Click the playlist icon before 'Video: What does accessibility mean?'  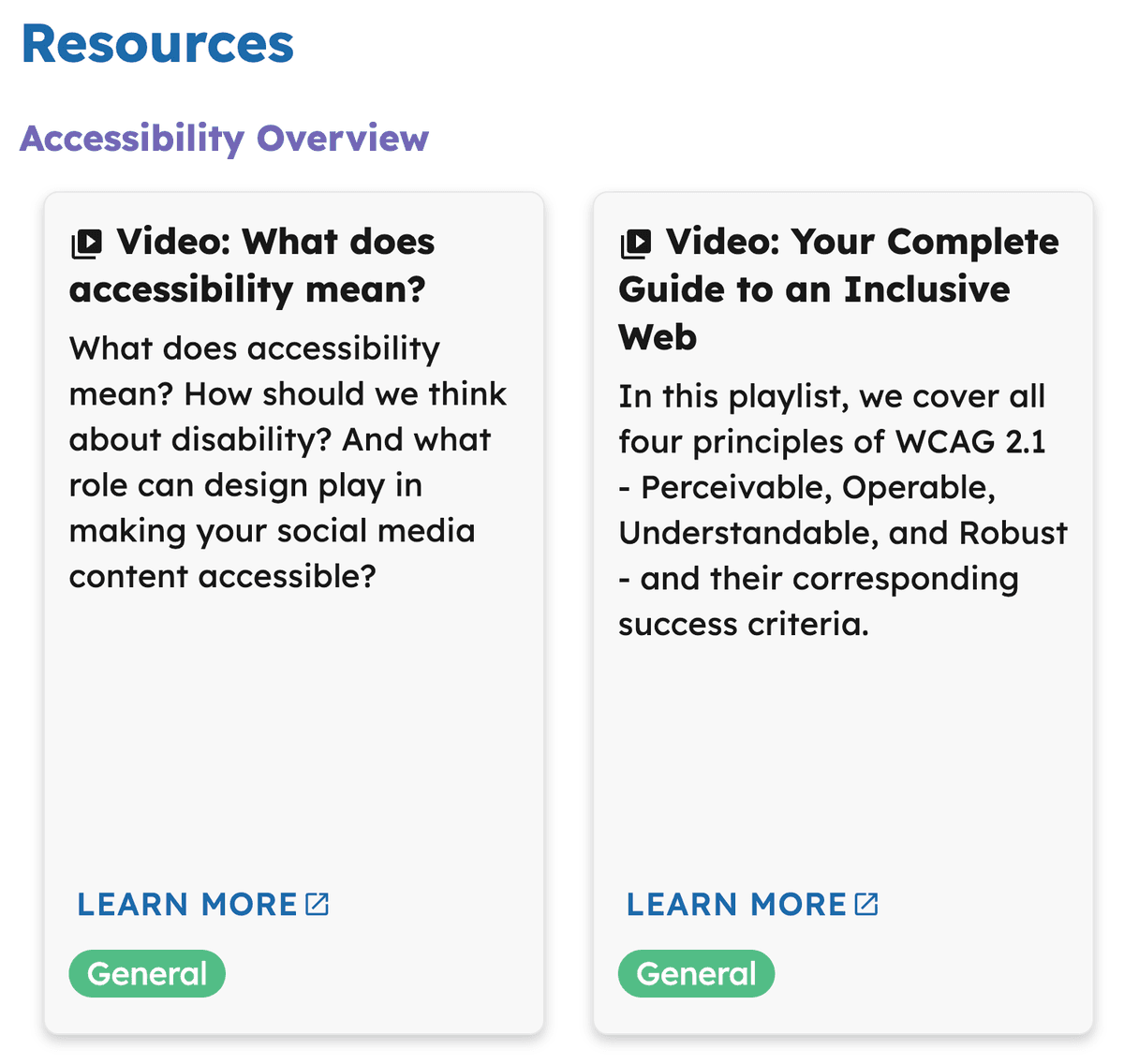coord(86,242)
